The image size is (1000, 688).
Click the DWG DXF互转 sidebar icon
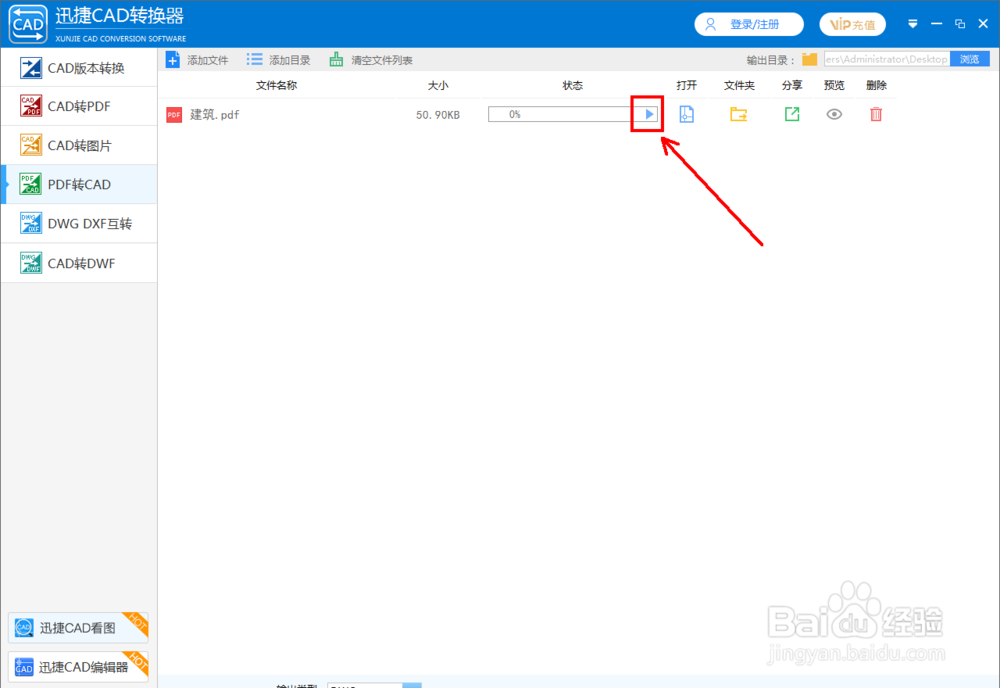pos(31,223)
